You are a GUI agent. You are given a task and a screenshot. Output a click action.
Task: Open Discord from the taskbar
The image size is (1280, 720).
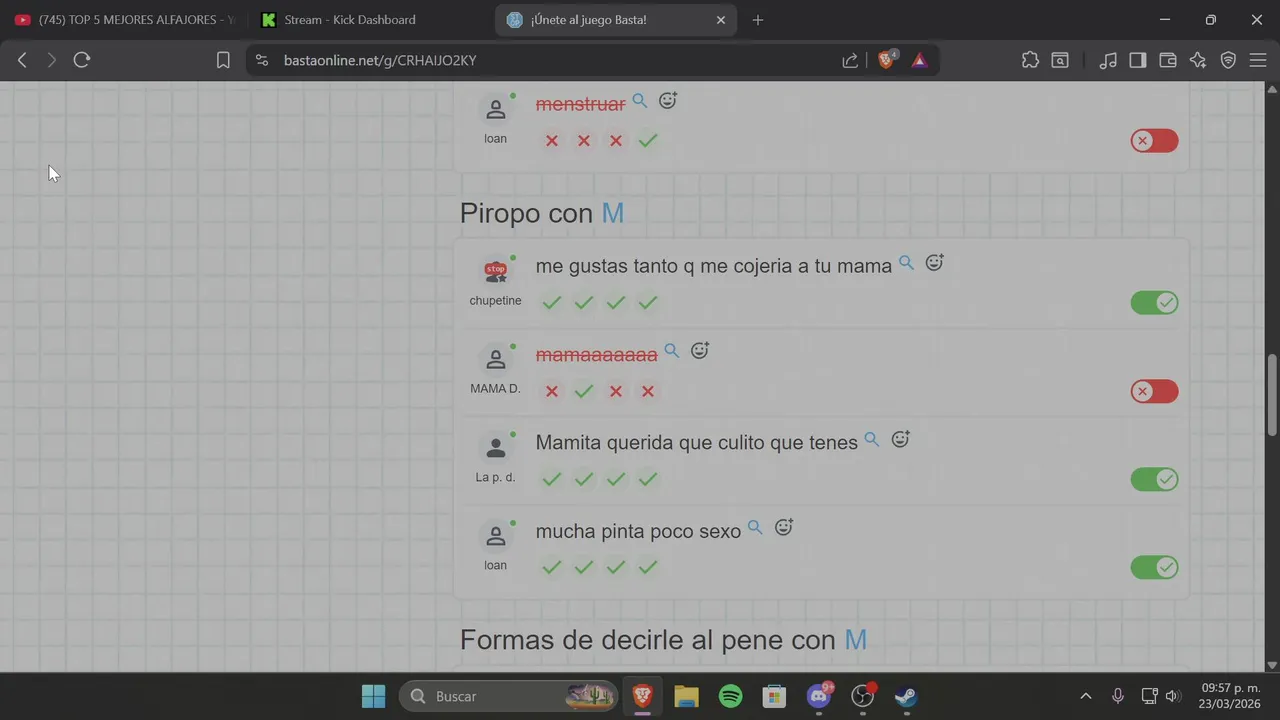pos(819,696)
